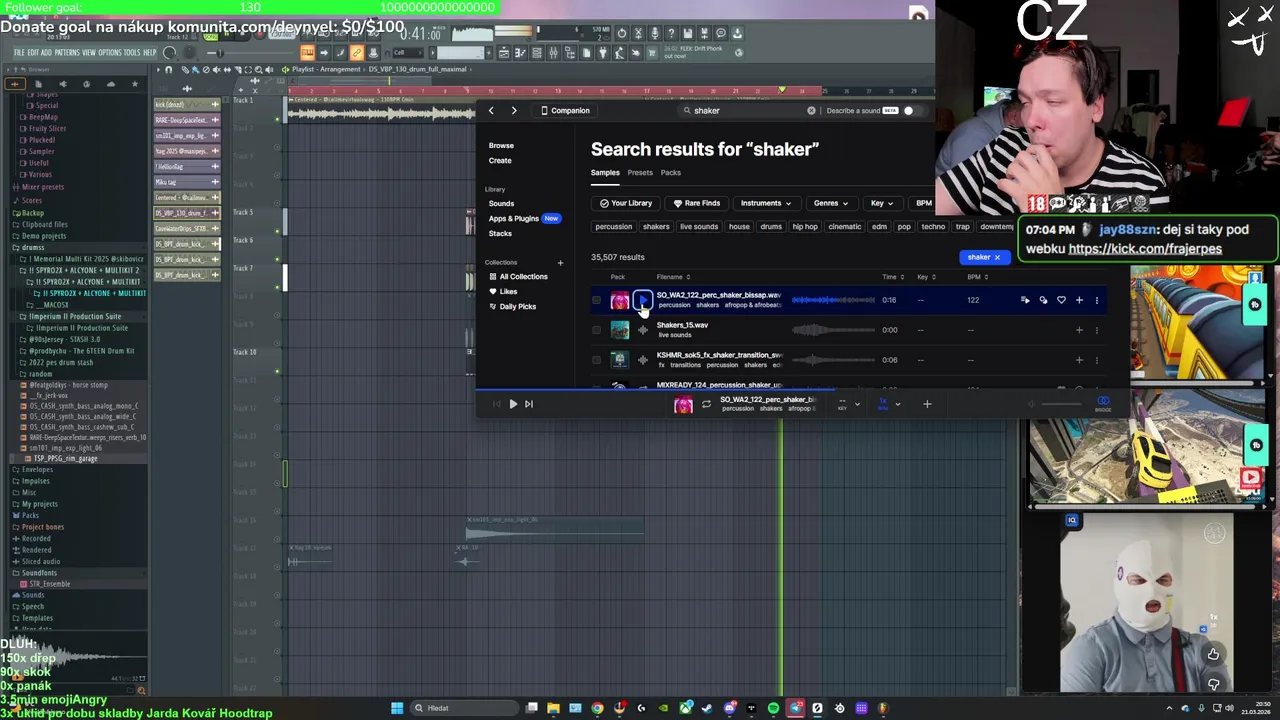The image size is (1280, 720).
Task: Preview Shakers_15.wav using its waveform icon
Action: 643,330
